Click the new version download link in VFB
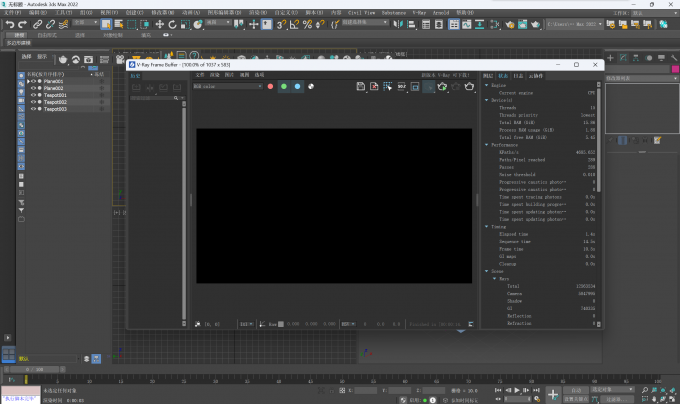 point(444,75)
